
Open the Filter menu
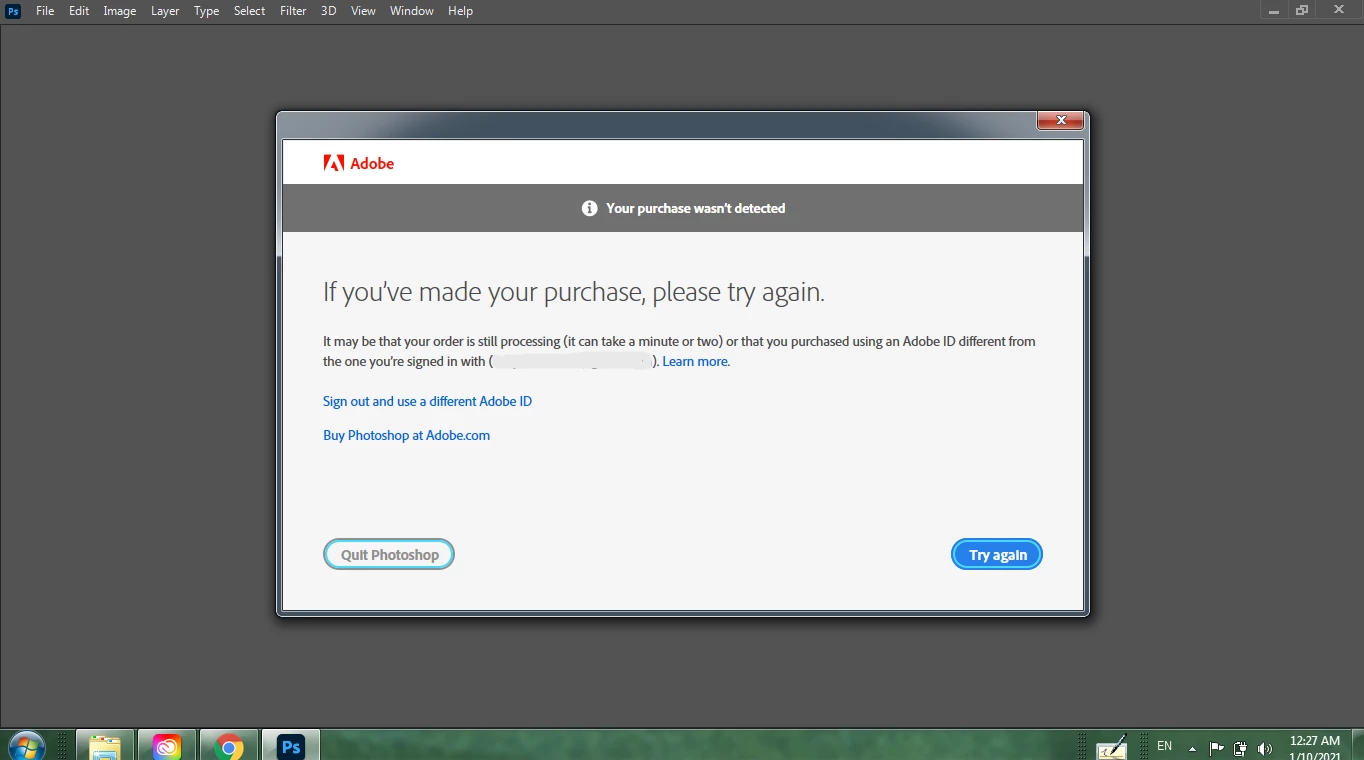click(x=293, y=11)
